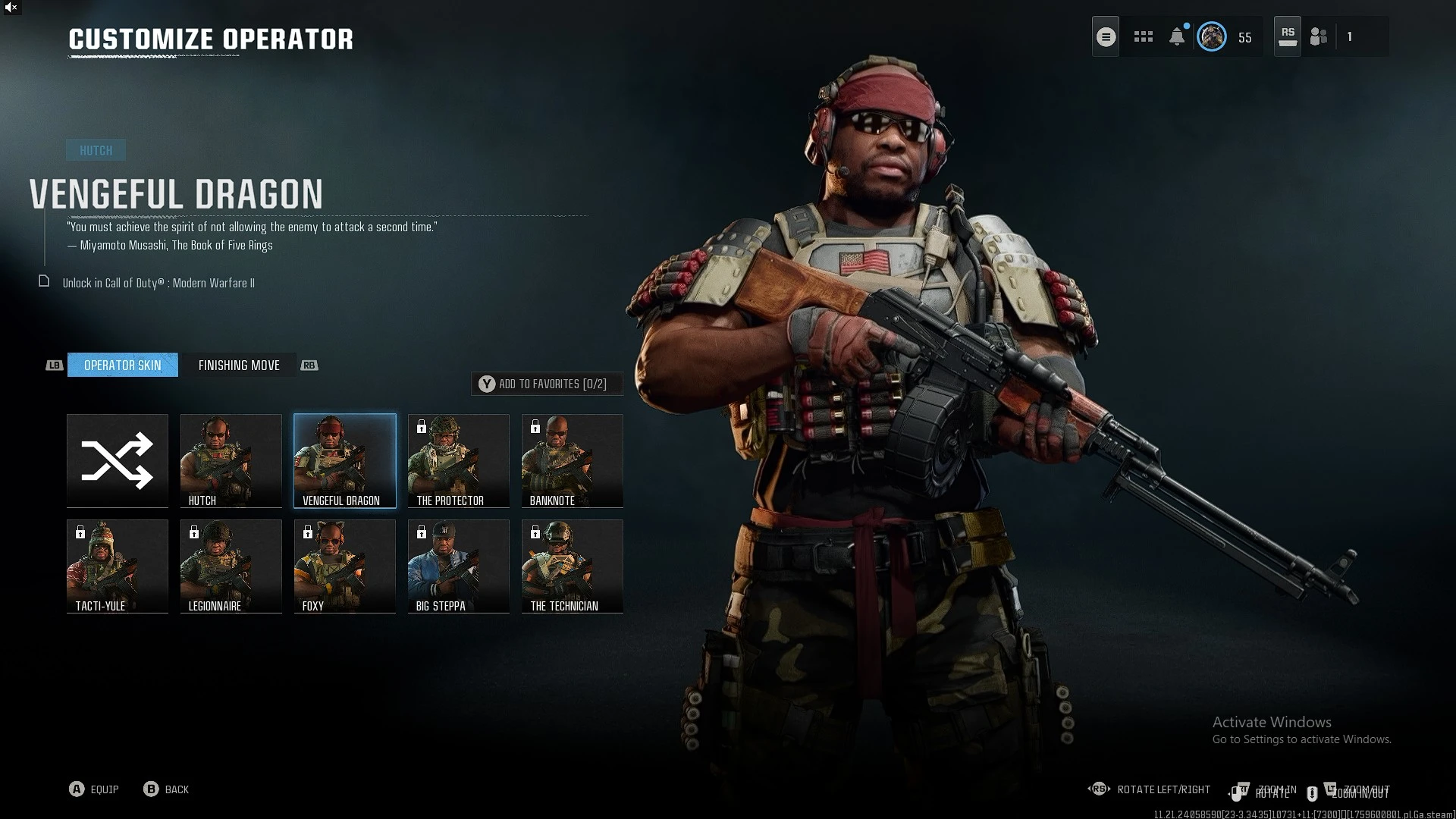
Task: Click the Foxy skin thumbnail
Action: (345, 566)
